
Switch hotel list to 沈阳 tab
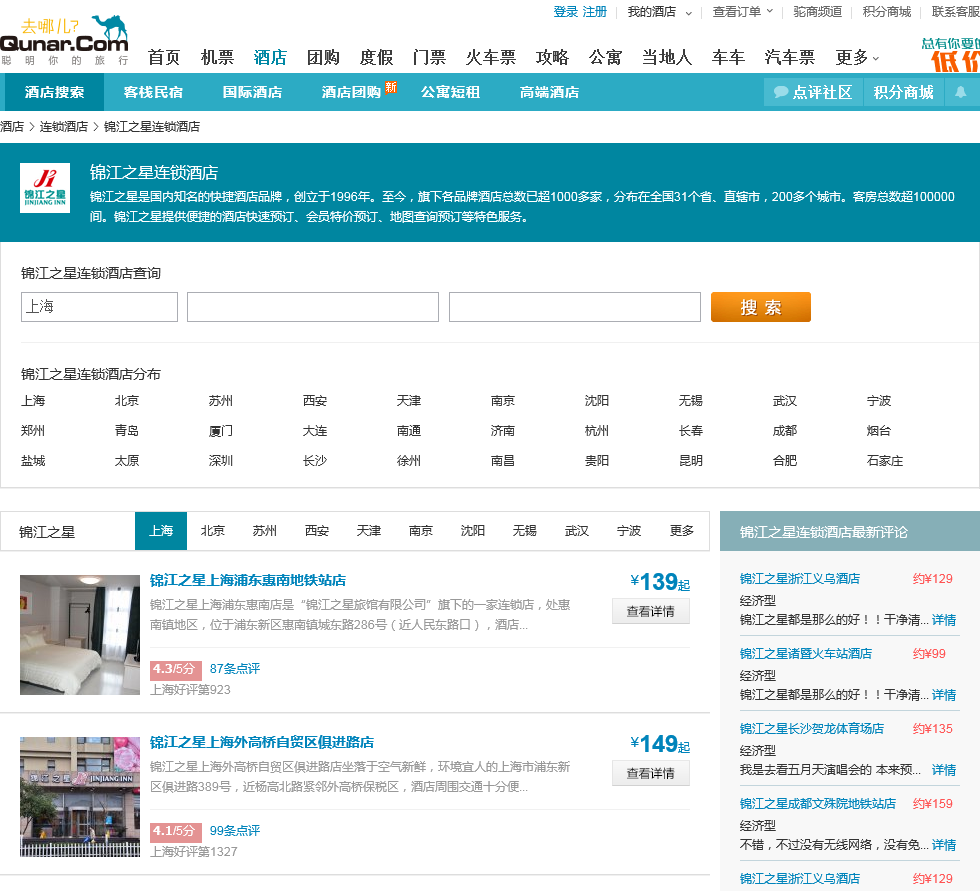pos(472,530)
